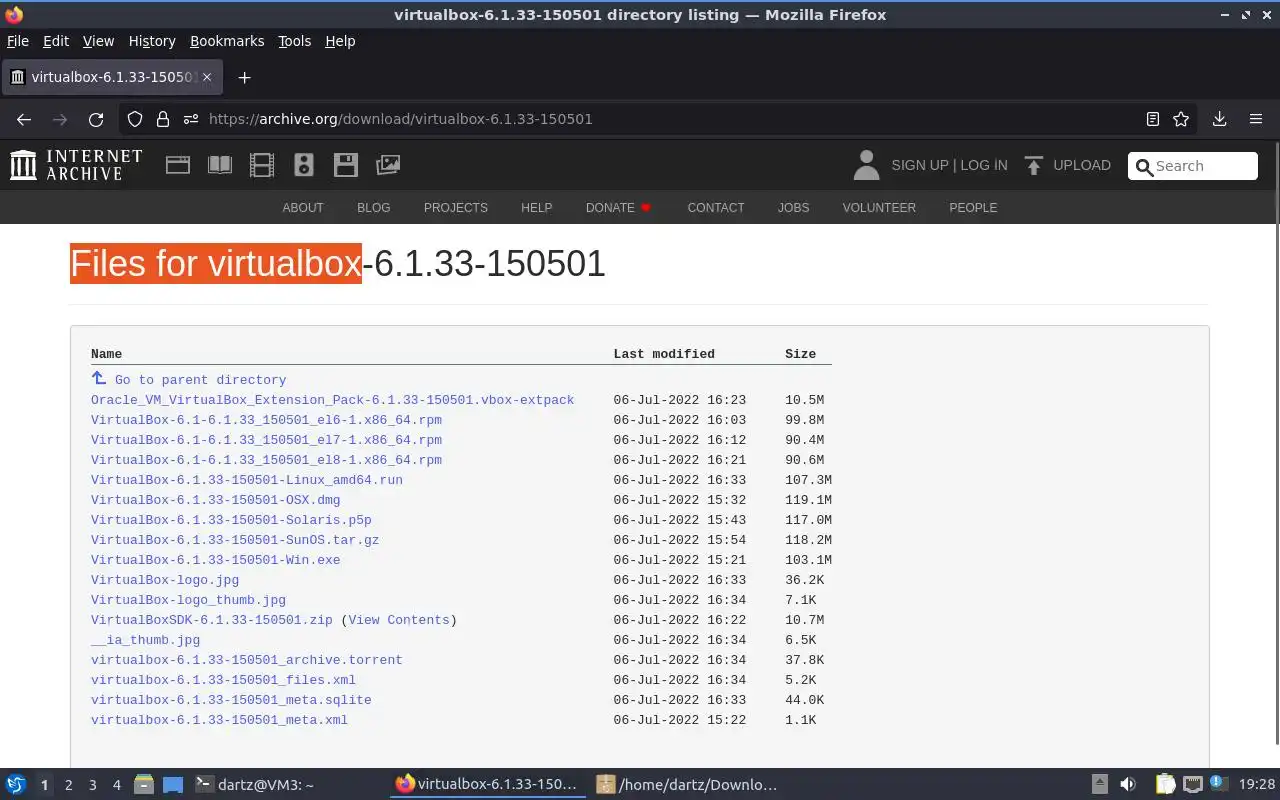Select the virtualbox-6.1.33 browser tab
This screenshot has width=1280, height=800.
[111, 77]
